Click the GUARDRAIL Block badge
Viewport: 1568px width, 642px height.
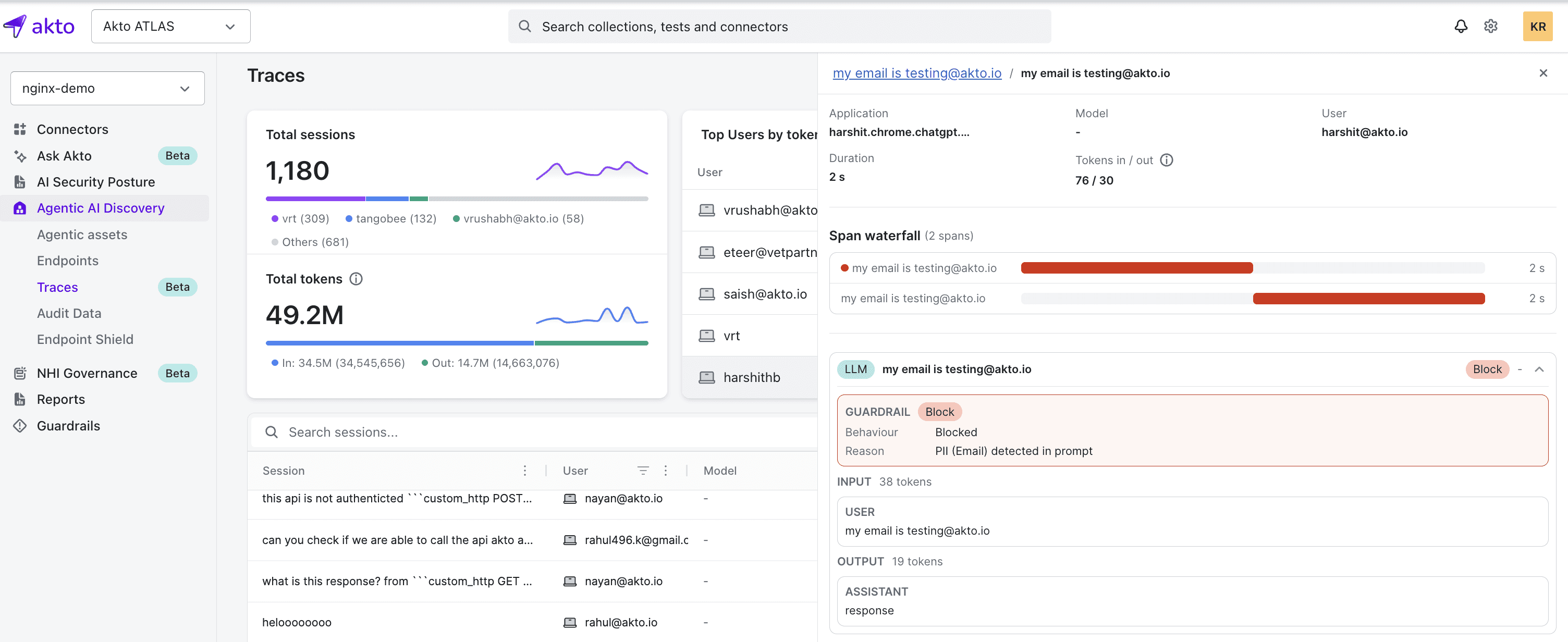pyautogui.click(x=939, y=412)
